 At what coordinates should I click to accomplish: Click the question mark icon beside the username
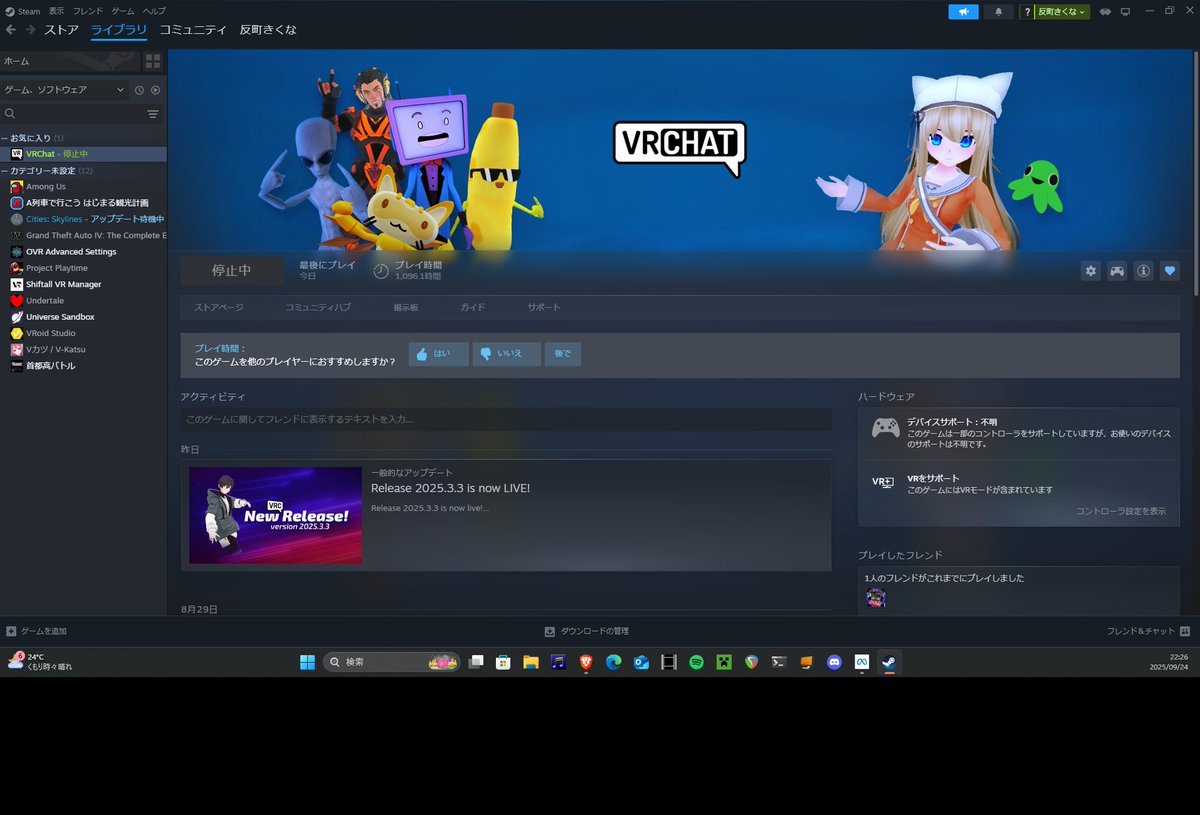(x=1027, y=12)
